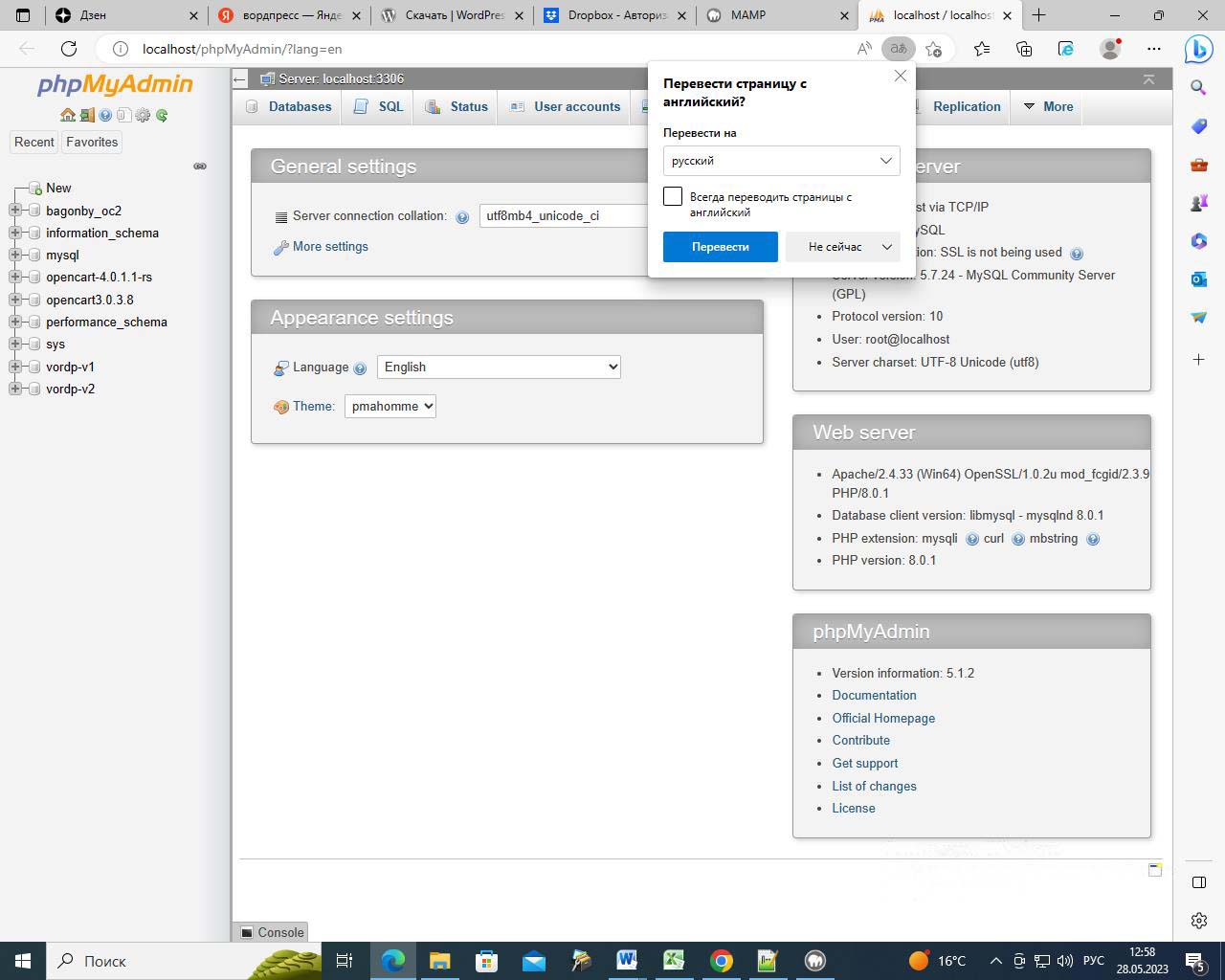Click the help icon beside Server connection collation
Screen dimensions: 1225x980
click(x=462, y=217)
